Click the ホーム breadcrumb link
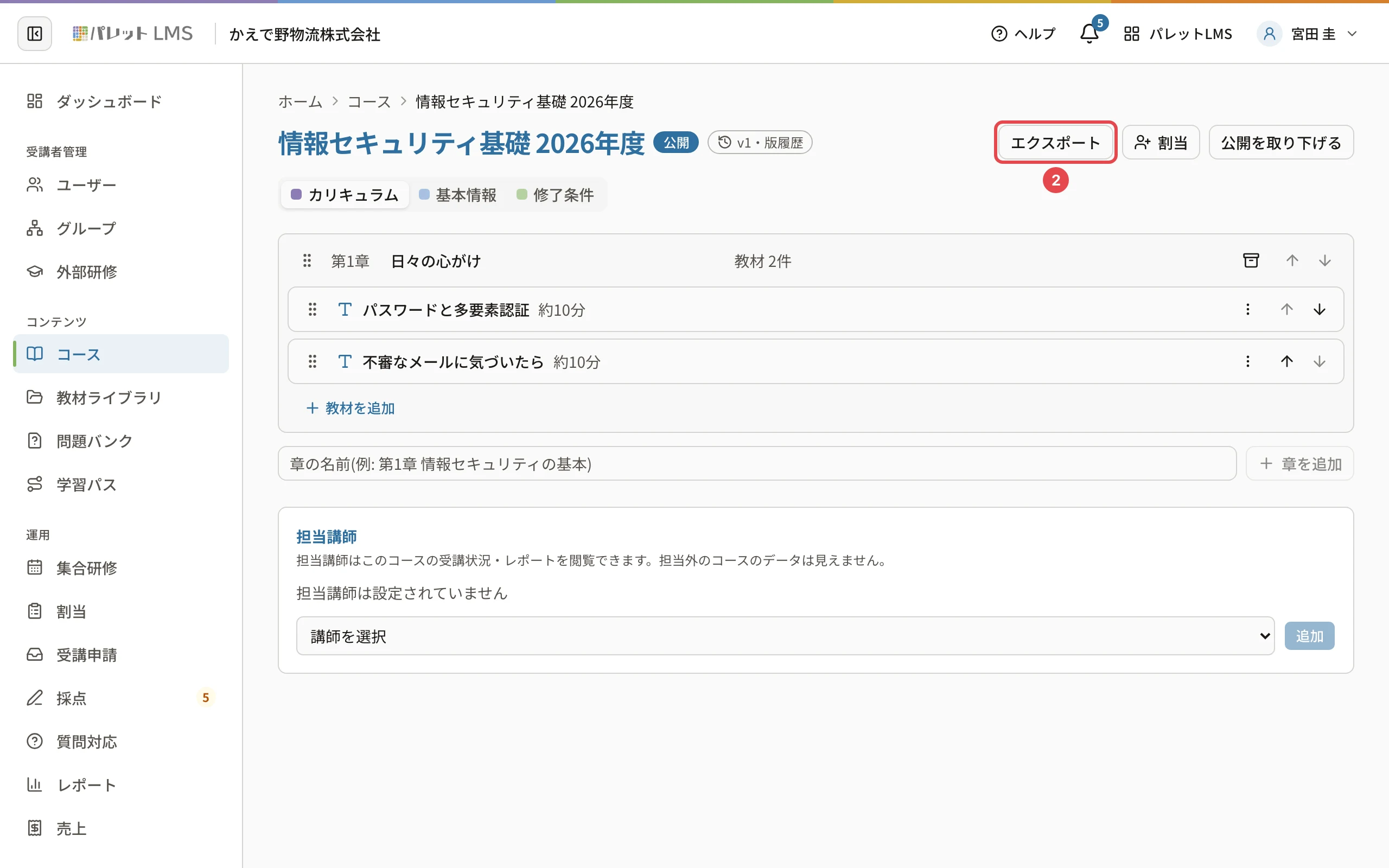Image resolution: width=1389 pixels, height=868 pixels. point(300,101)
